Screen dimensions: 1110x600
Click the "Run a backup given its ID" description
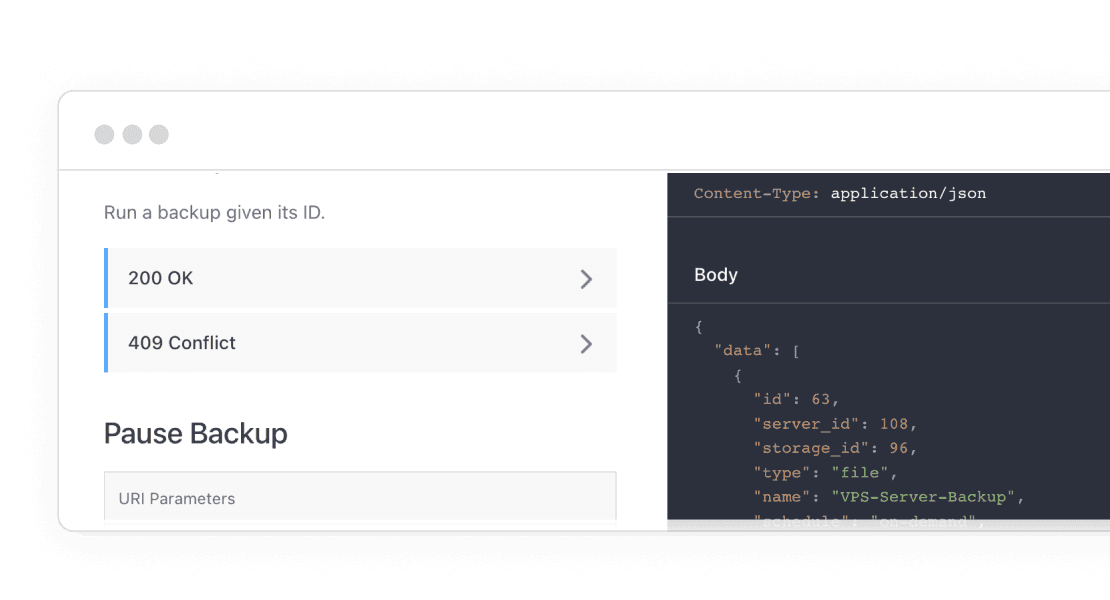pyautogui.click(x=215, y=213)
